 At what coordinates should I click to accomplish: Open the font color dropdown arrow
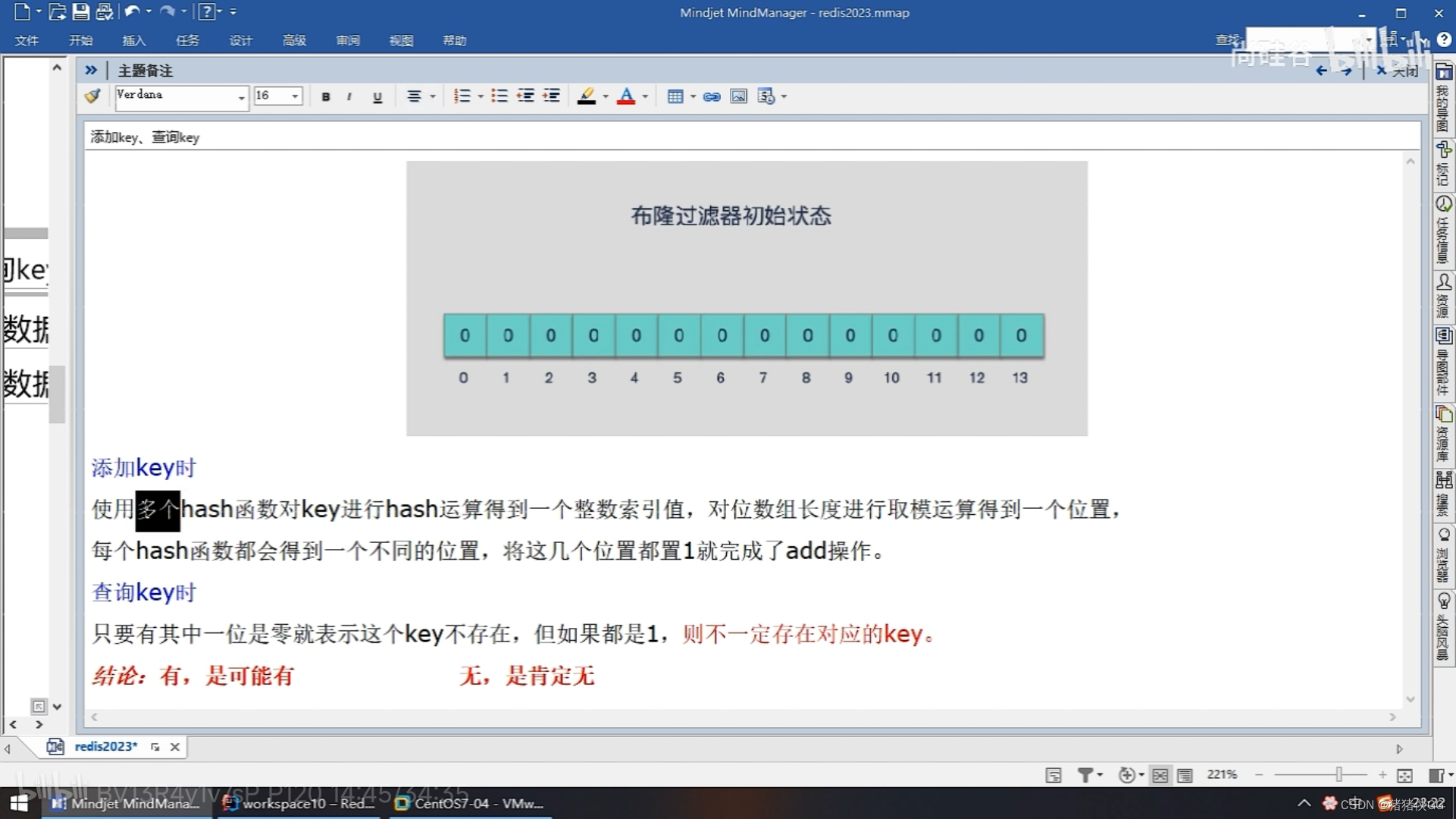645,96
